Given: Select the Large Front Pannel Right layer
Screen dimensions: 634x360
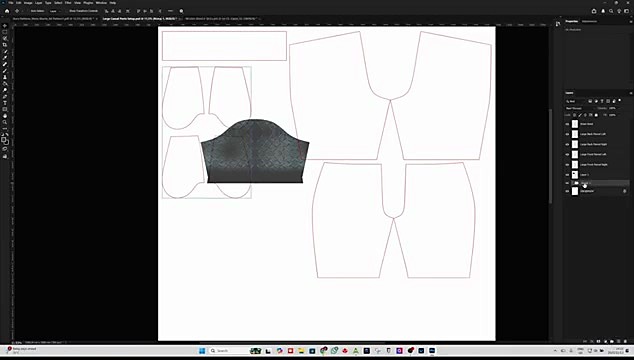Looking at the screenshot, I should pyautogui.click(x=594, y=165).
